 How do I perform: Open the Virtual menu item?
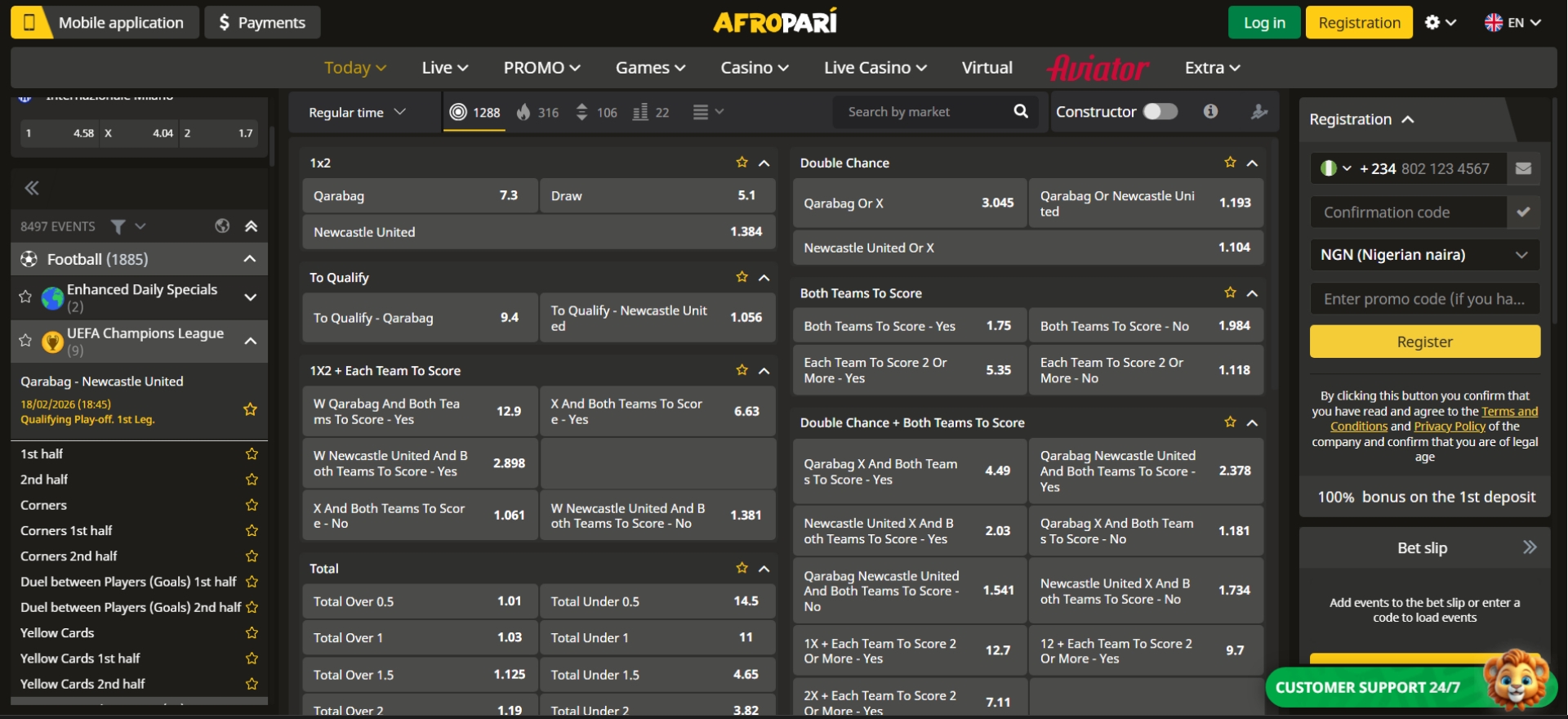coord(987,68)
